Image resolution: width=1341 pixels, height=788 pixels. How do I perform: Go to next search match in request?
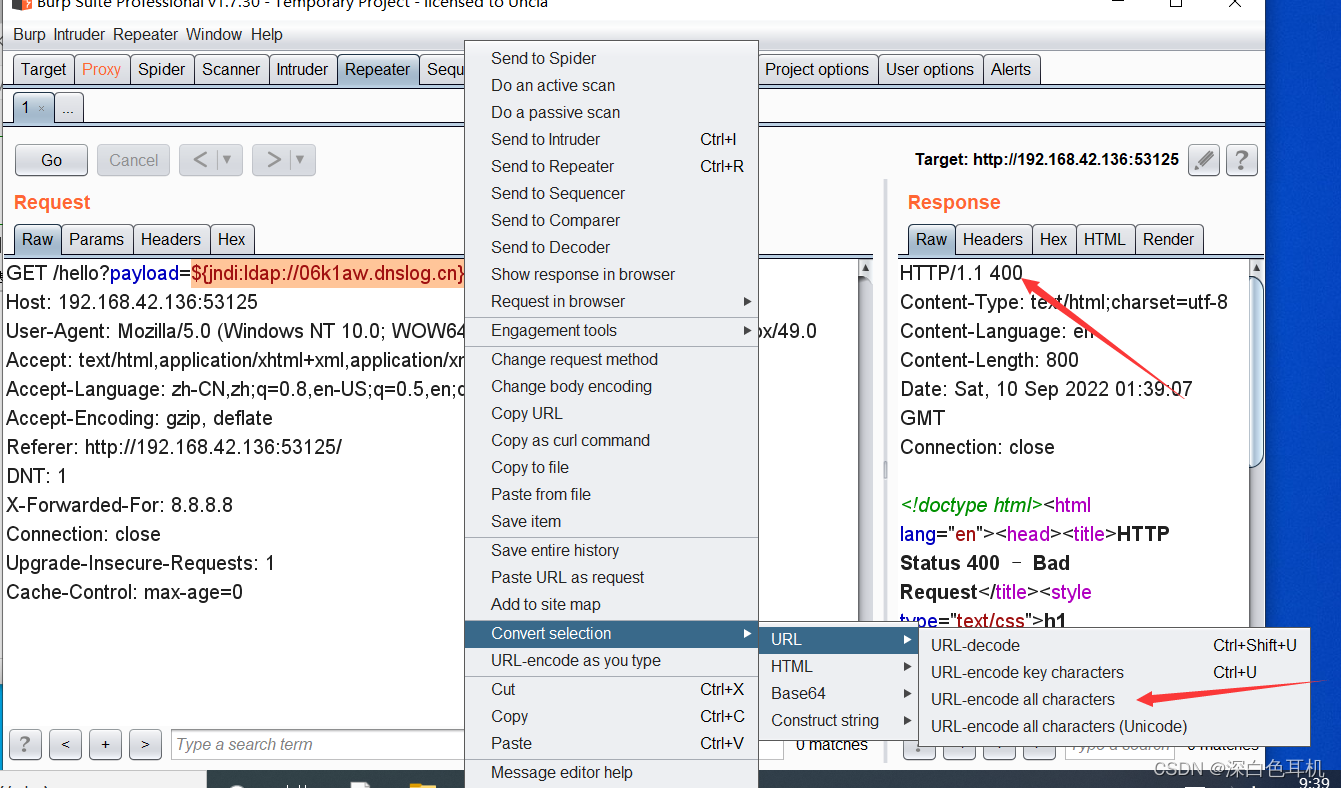[x=145, y=744]
